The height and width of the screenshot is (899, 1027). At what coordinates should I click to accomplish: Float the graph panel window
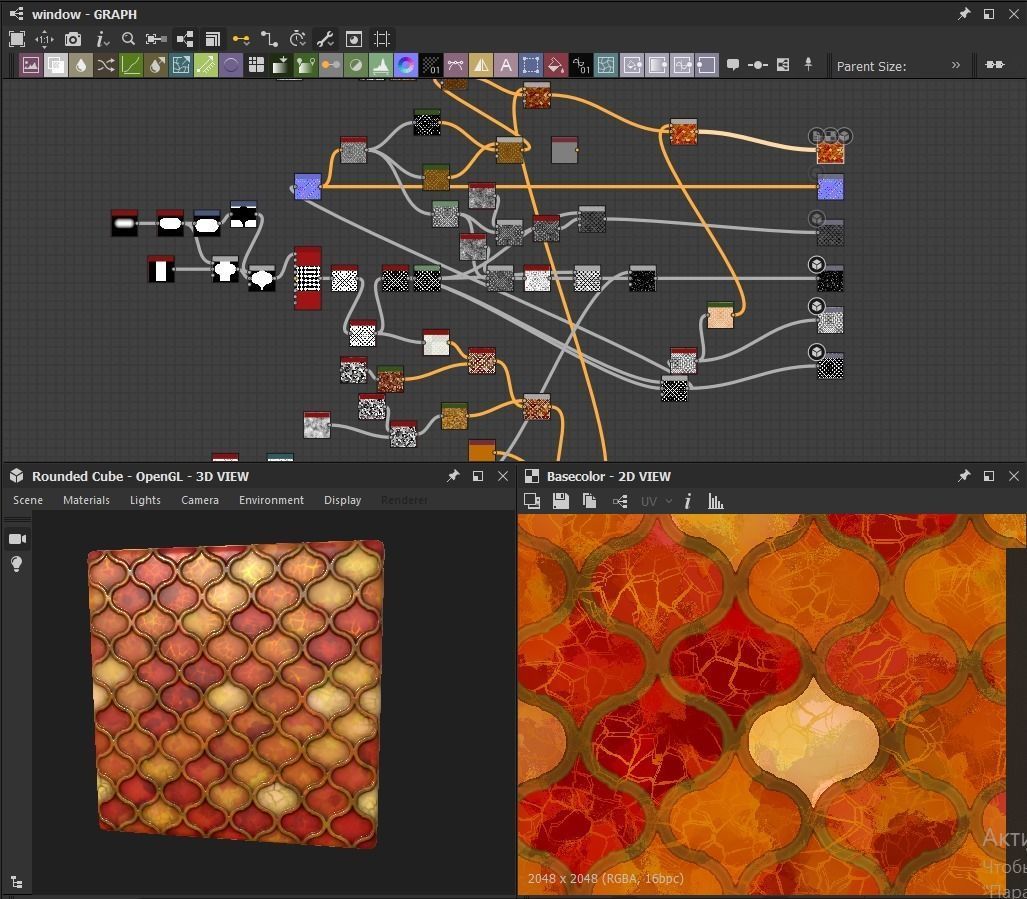click(x=989, y=14)
